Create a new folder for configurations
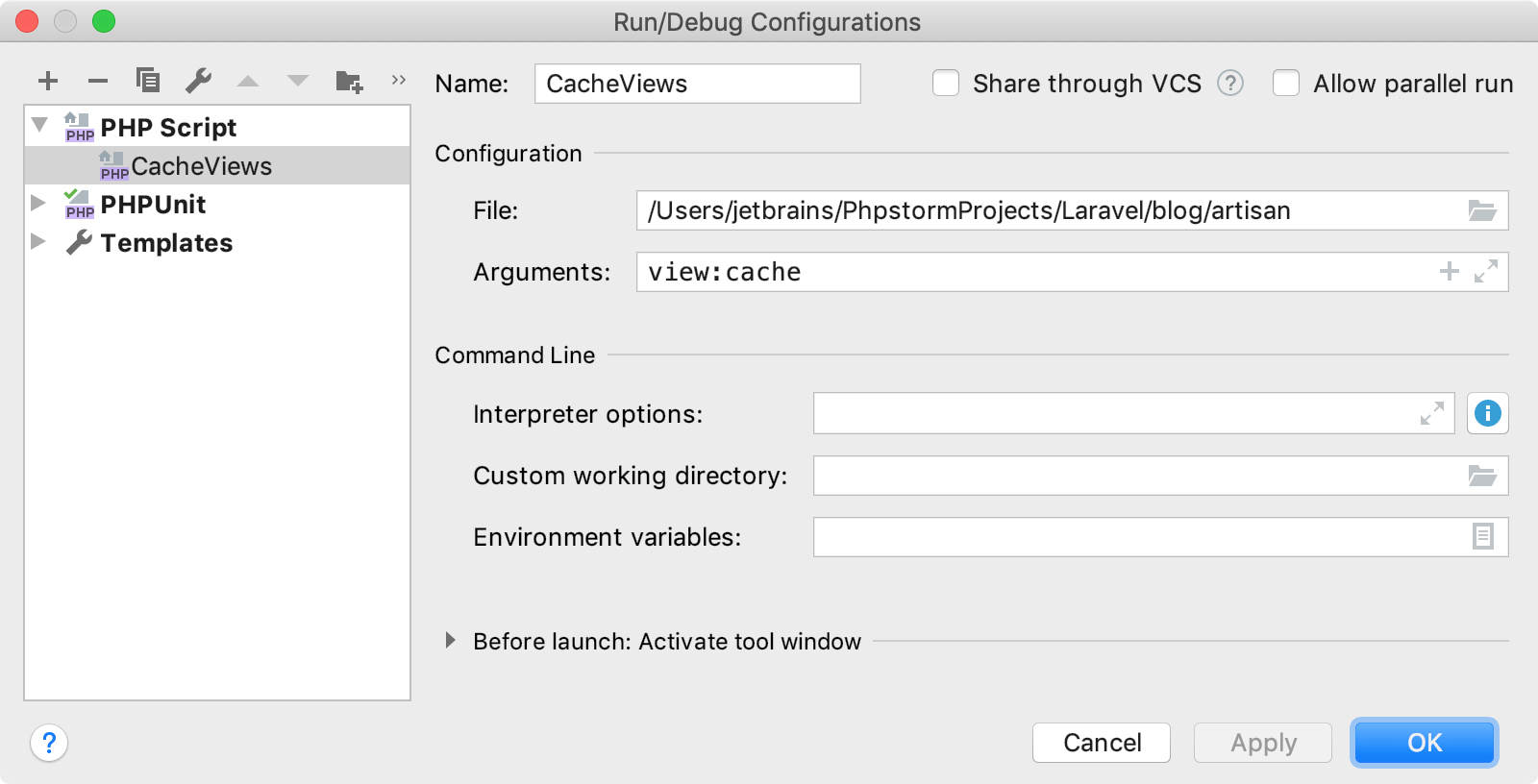 (x=349, y=81)
